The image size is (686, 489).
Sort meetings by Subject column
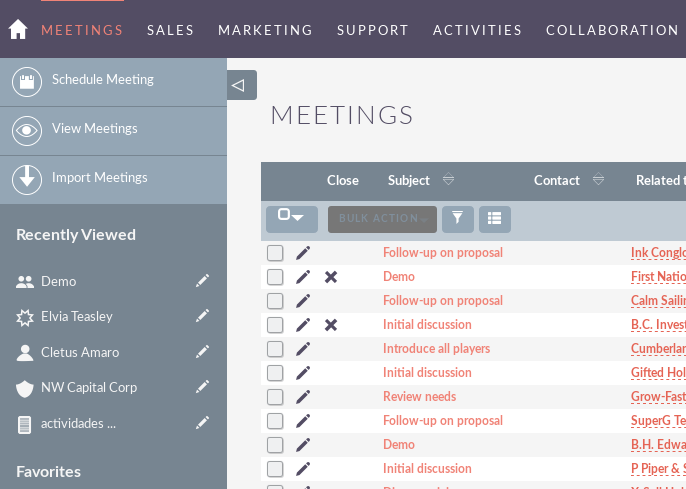(409, 181)
